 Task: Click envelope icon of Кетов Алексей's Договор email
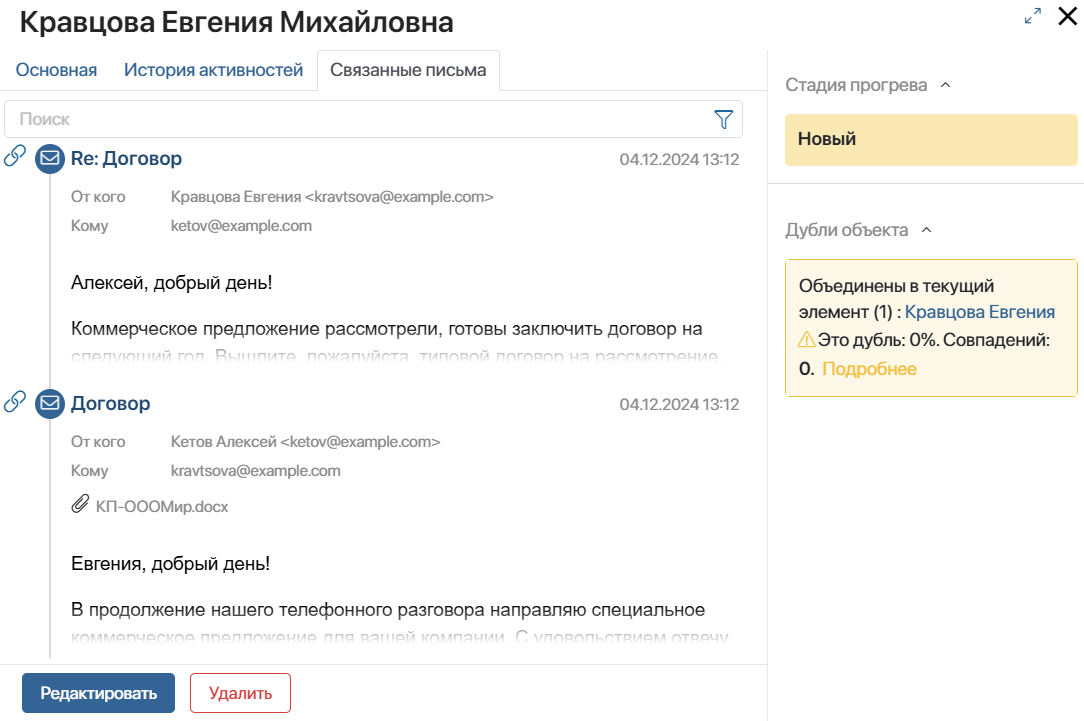click(x=50, y=404)
